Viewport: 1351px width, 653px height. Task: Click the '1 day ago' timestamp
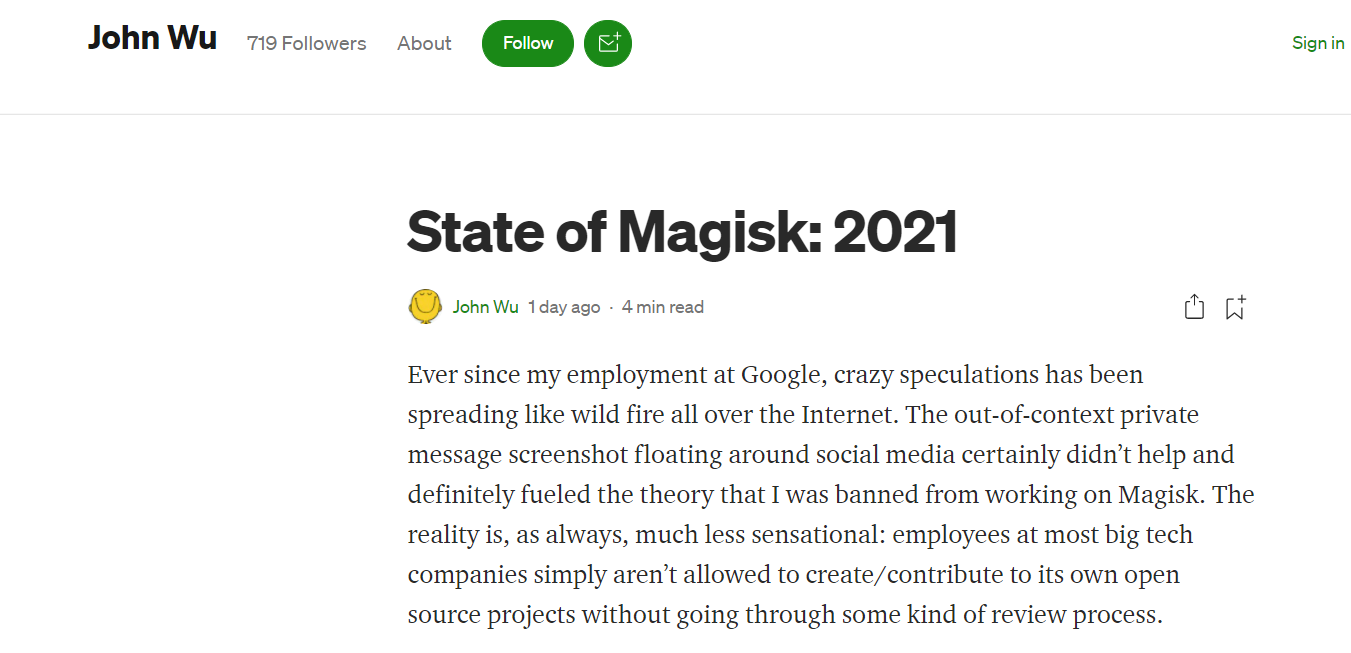564,307
